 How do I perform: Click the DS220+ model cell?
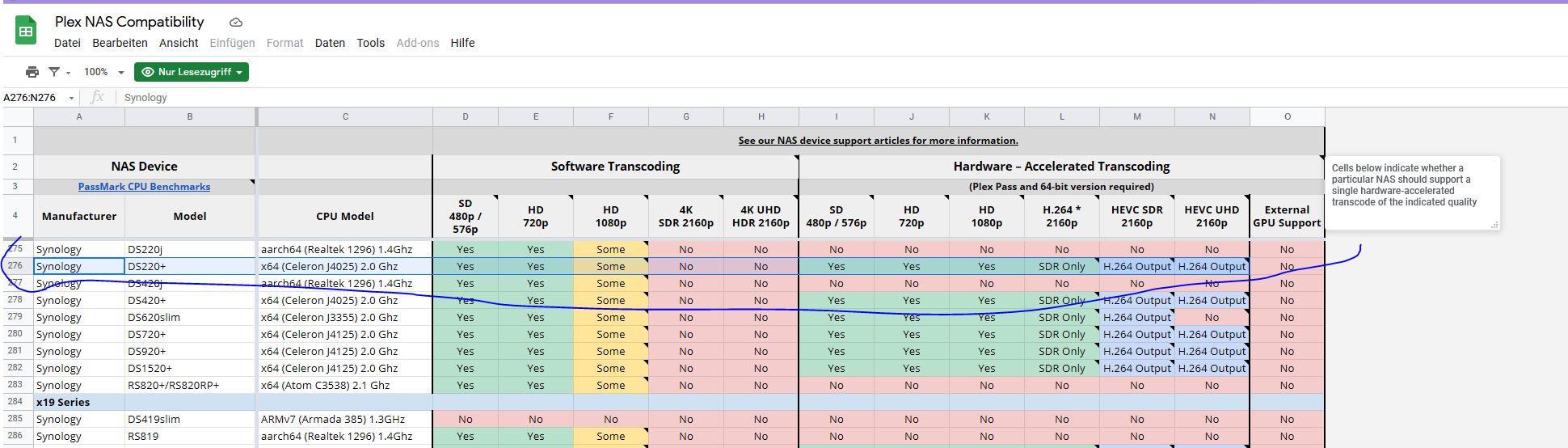(x=190, y=266)
